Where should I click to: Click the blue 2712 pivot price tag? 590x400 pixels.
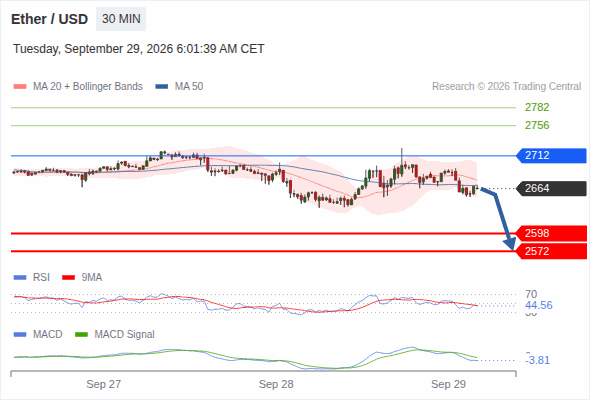(551, 155)
